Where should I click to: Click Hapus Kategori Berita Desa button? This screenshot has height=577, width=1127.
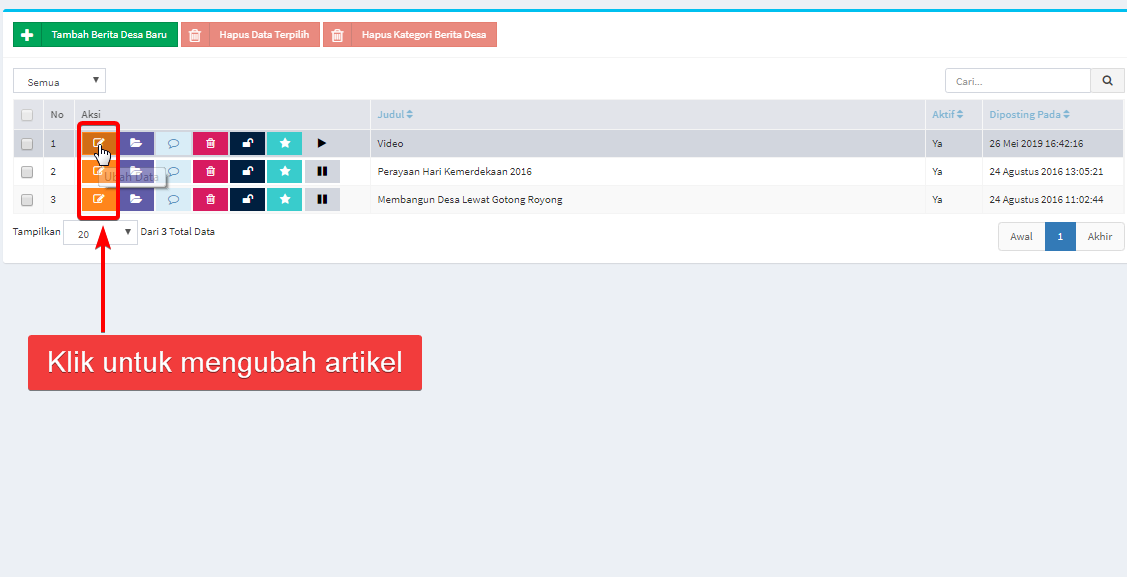click(x=410, y=34)
